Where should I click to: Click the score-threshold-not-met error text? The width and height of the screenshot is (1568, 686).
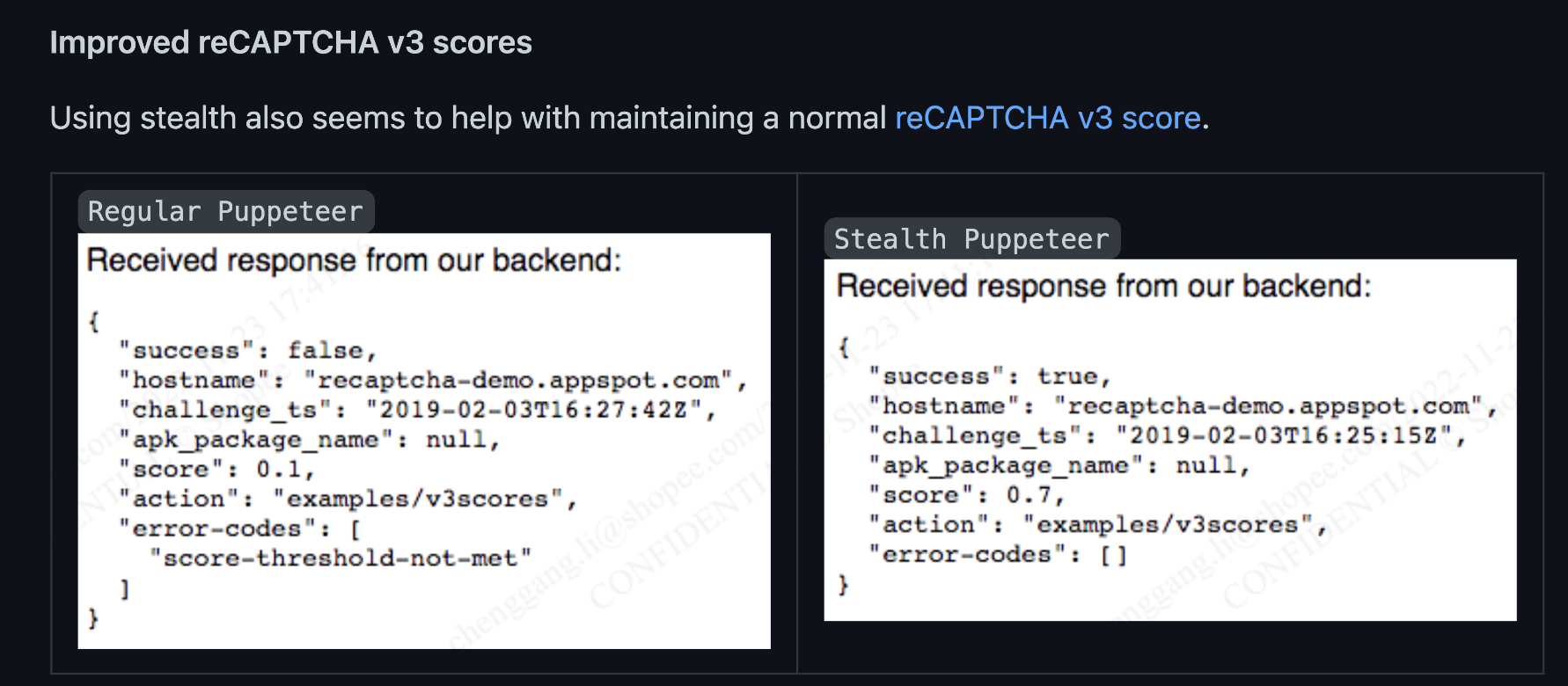tap(341, 558)
